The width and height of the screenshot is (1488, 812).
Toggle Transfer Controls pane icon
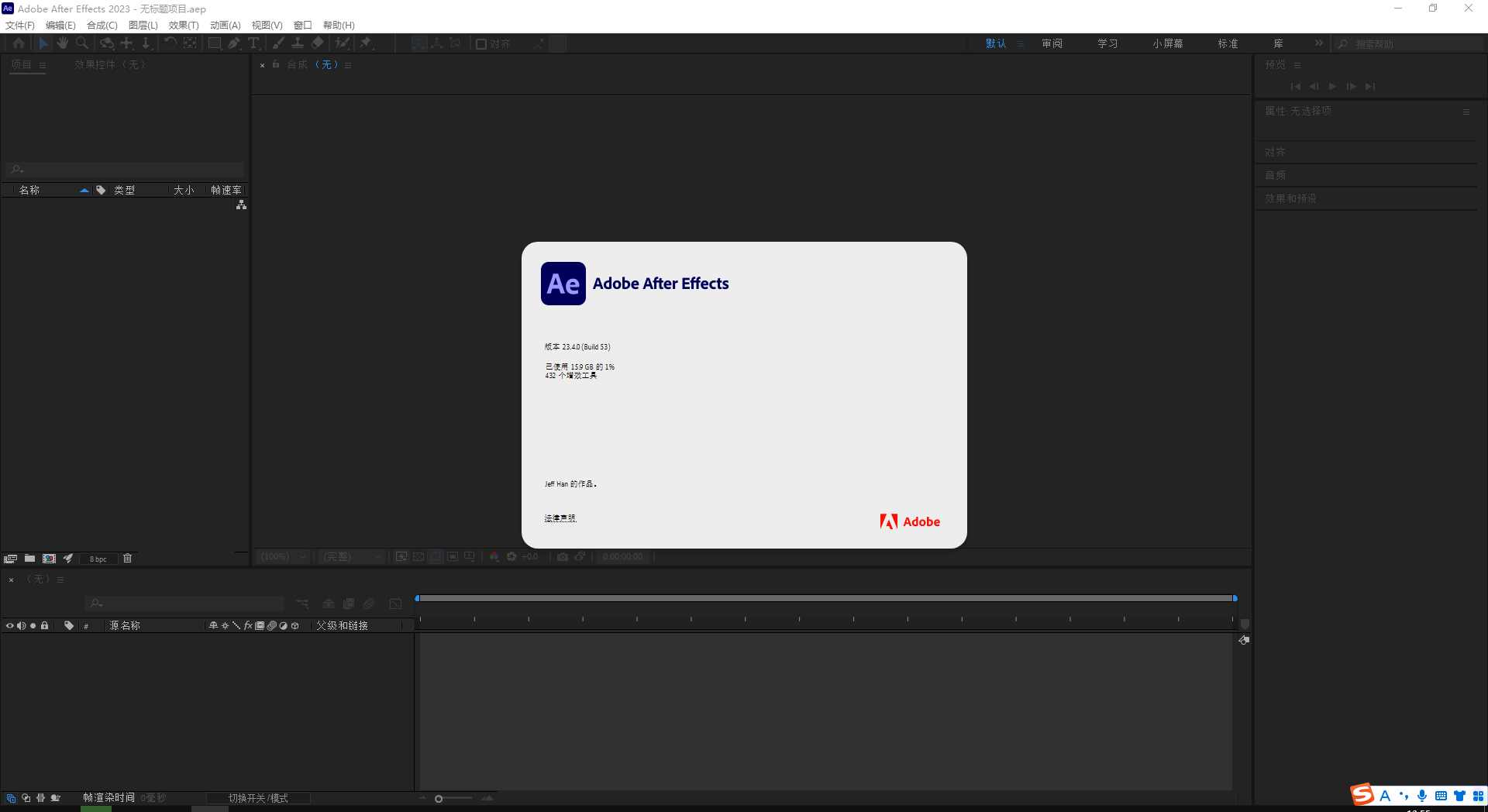[26, 798]
